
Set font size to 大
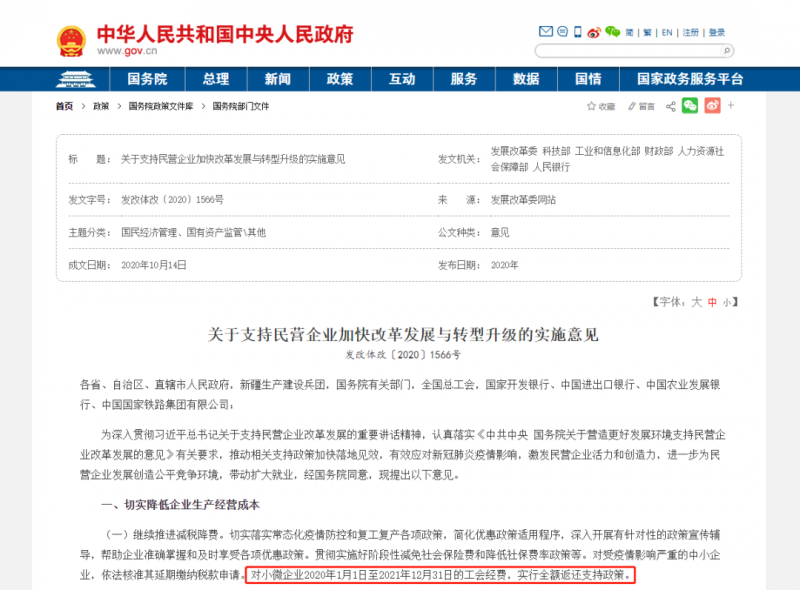point(697,301)
